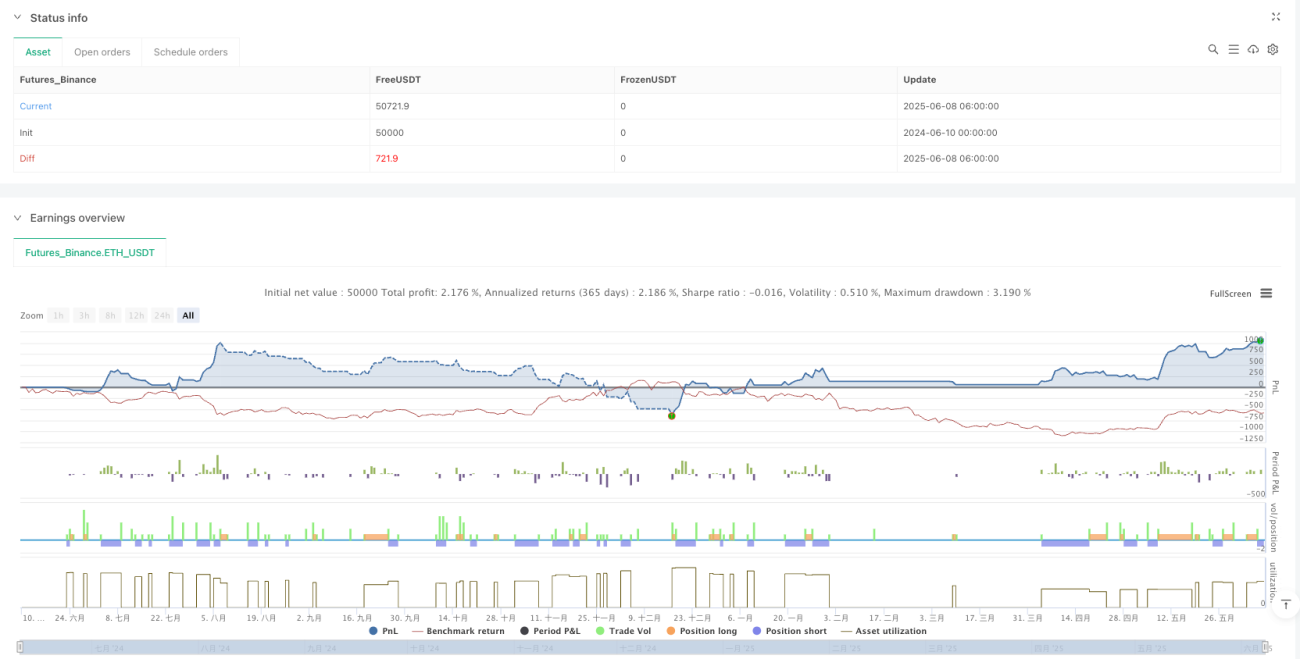Toggle Benchmark return series in legend
This screenshot has width=1300, height=659.
pyautogui.click(x=458, y=631)
